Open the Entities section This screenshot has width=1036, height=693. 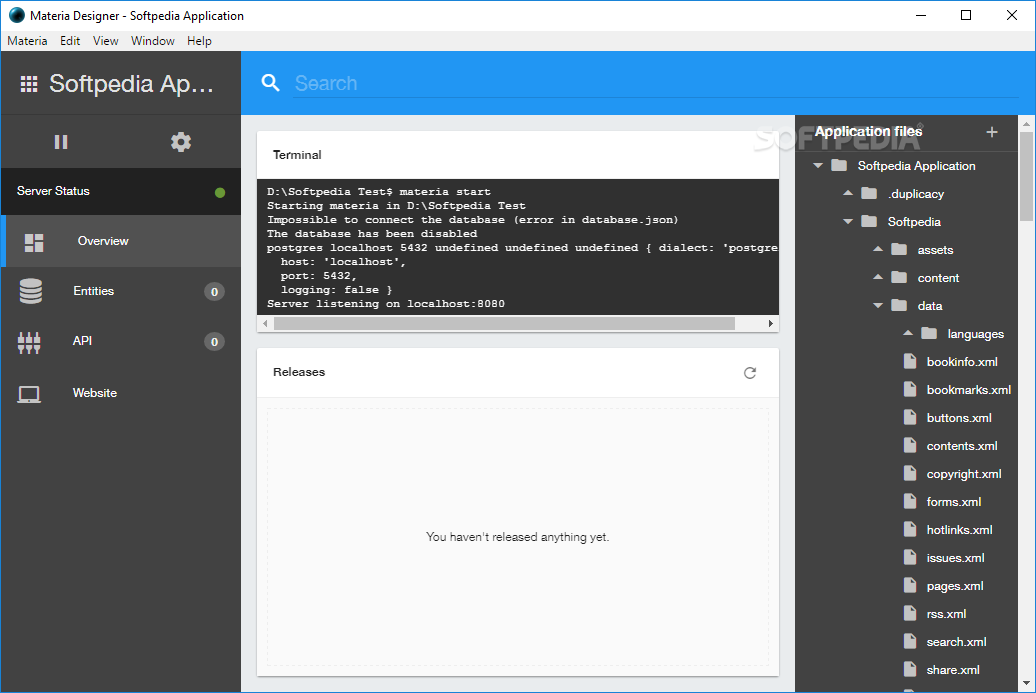[121, 291]
